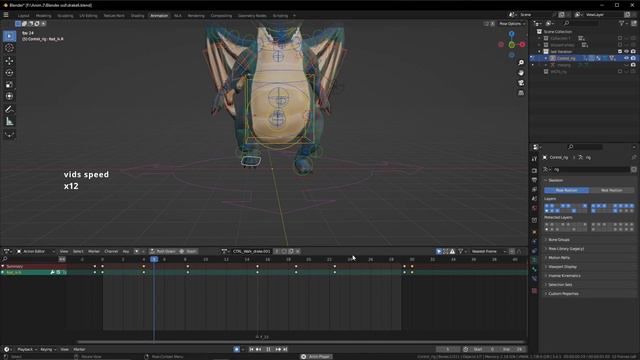640x360 pixels.
Task: Open the Object Data armature properties tab
Action: click(x=534, y=260)
